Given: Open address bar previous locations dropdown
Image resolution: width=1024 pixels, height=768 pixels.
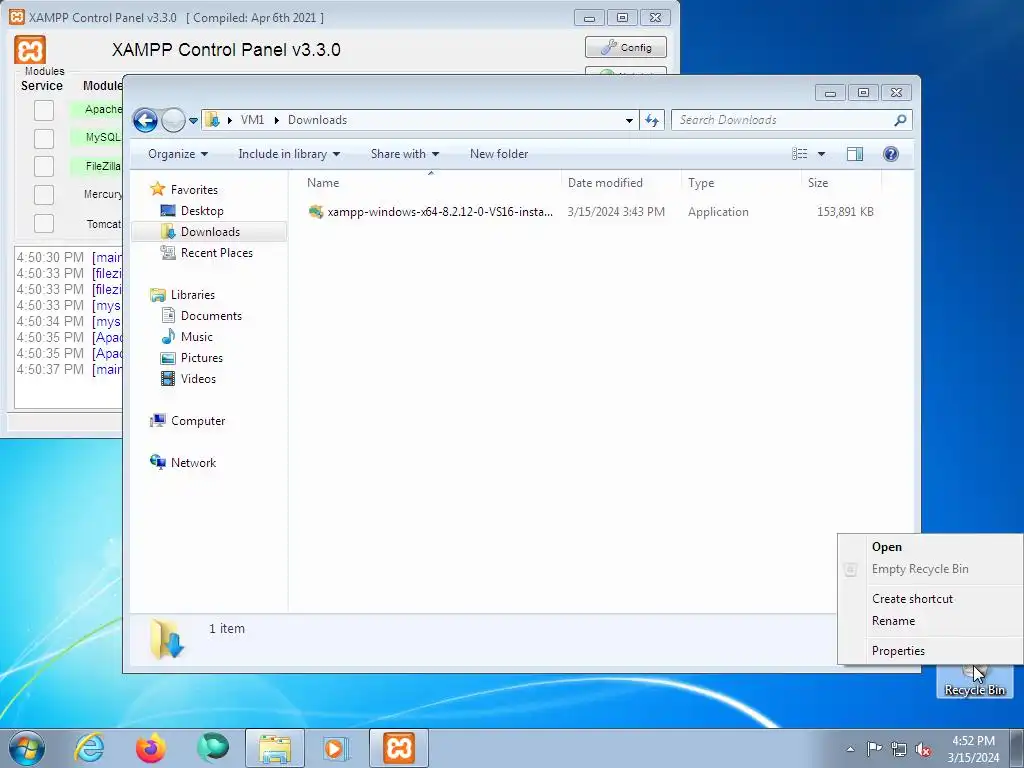Looking at the screenshot, I should click(629, 120).
